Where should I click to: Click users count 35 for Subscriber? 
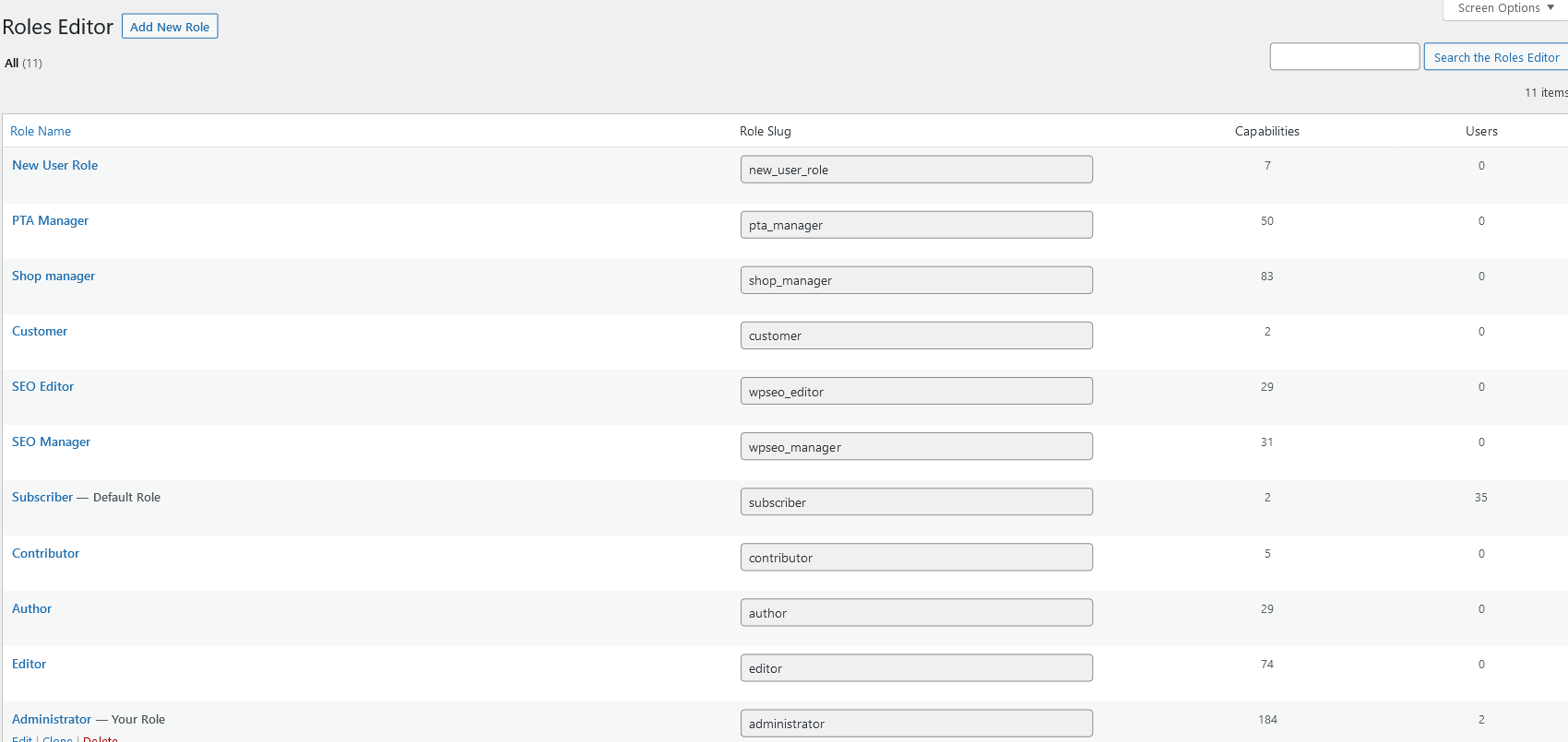point(1481,497)
